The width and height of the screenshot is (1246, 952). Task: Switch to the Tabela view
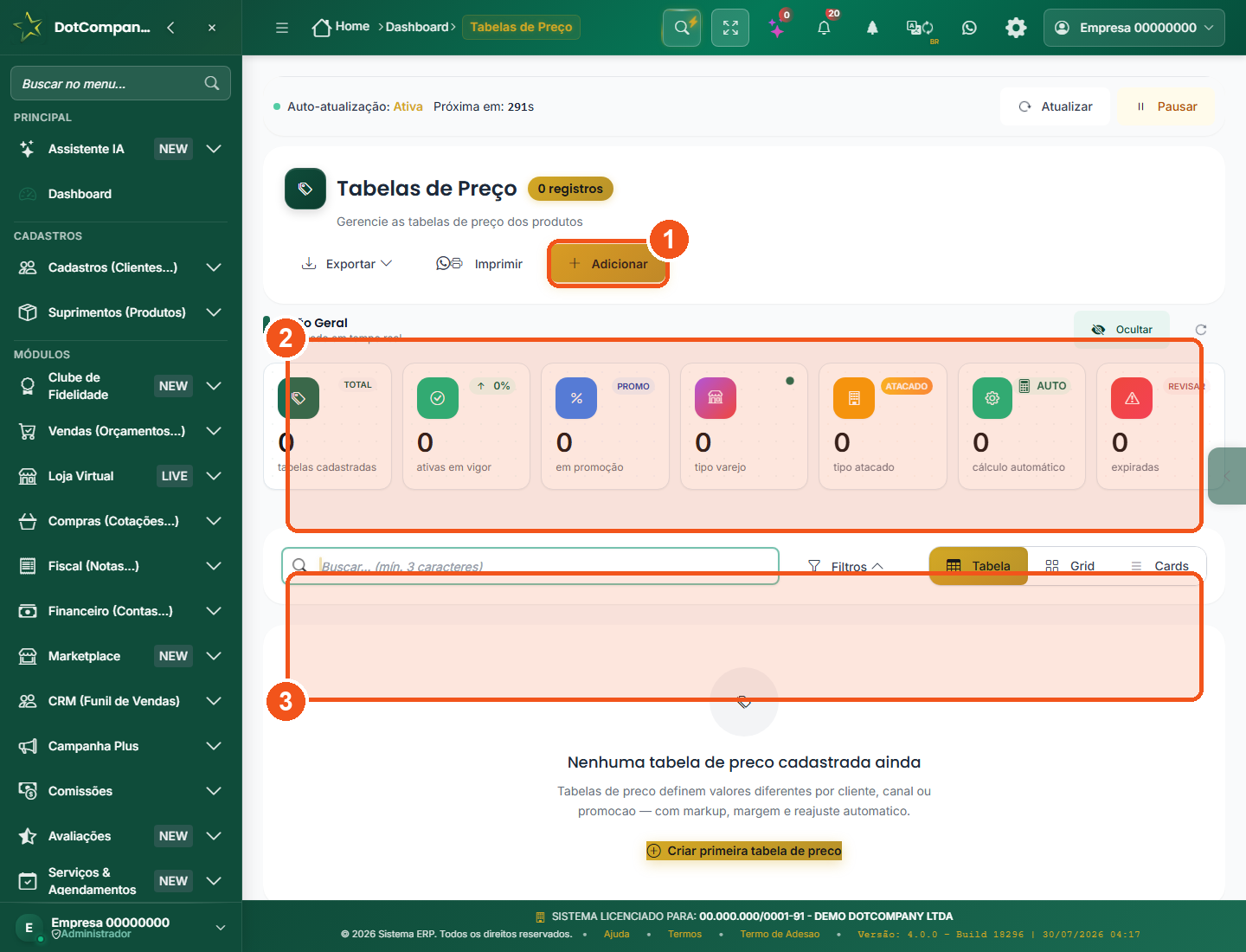[979, 566]
